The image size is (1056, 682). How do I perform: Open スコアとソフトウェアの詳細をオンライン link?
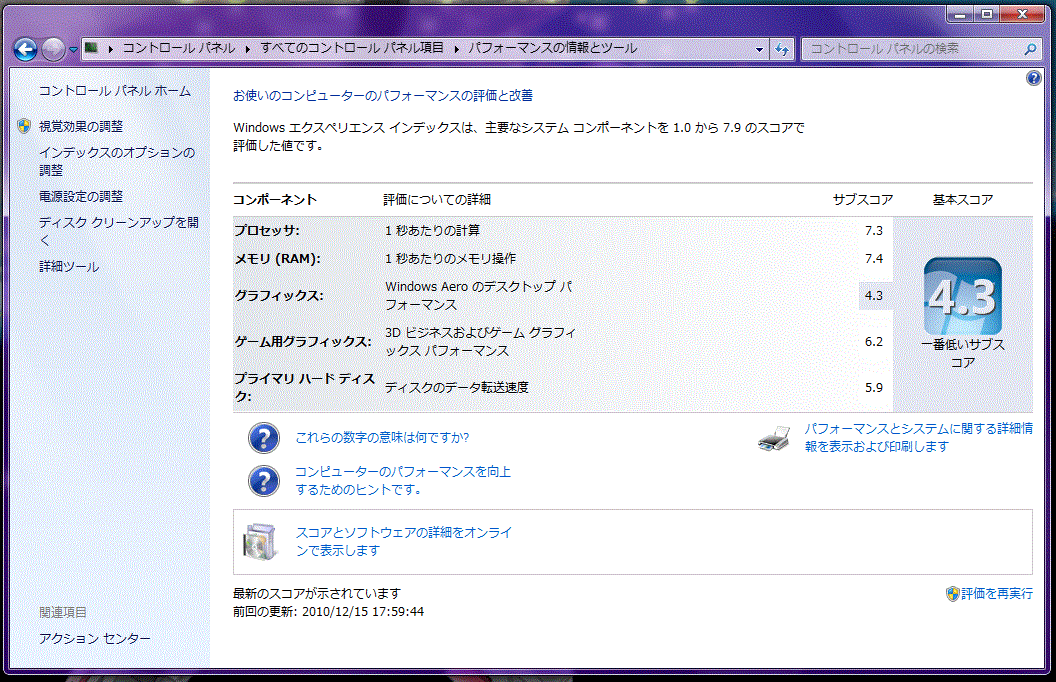403,541
